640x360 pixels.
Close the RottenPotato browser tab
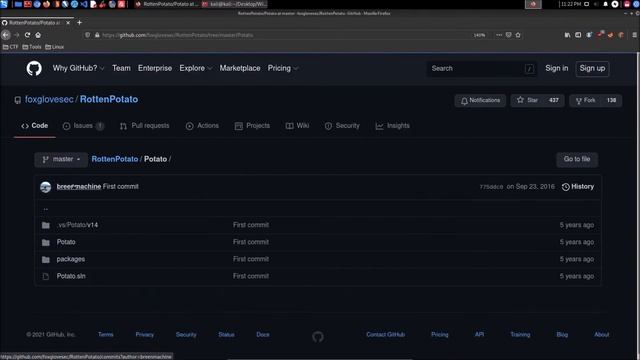[x=68, y=23]
